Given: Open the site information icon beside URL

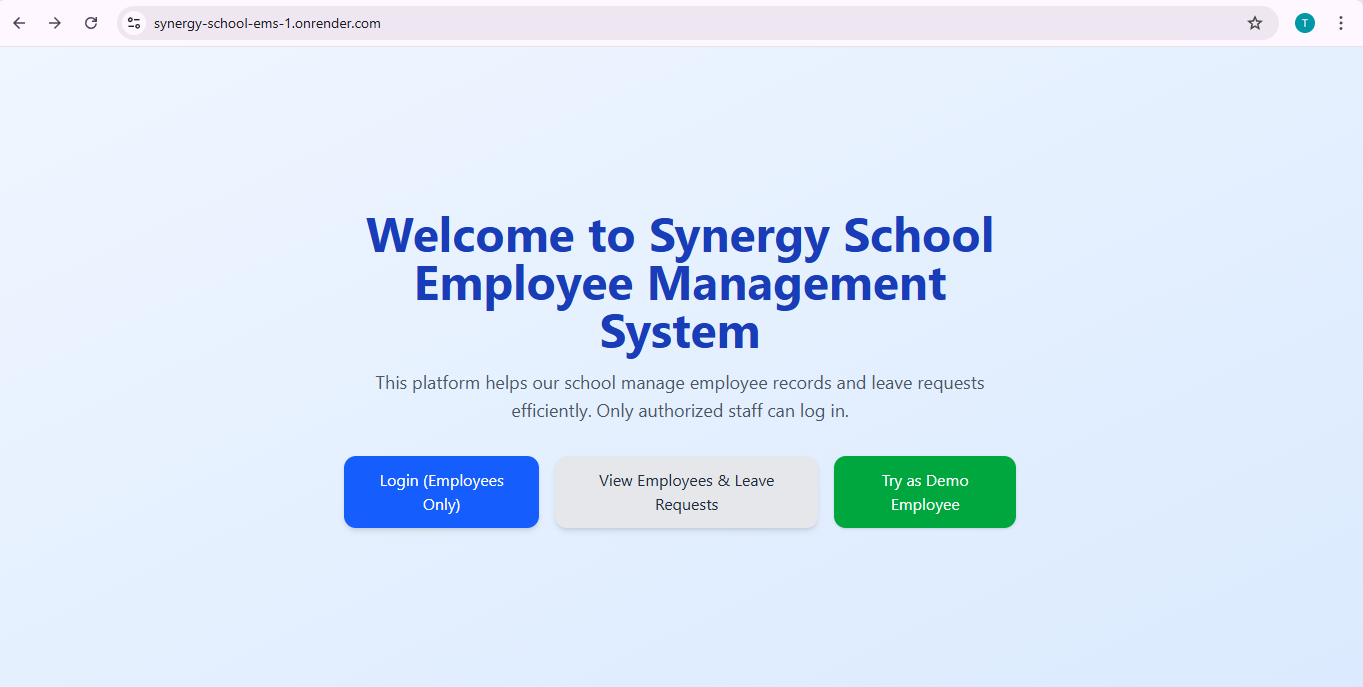Looking at the screenshot, I should 134,23.
